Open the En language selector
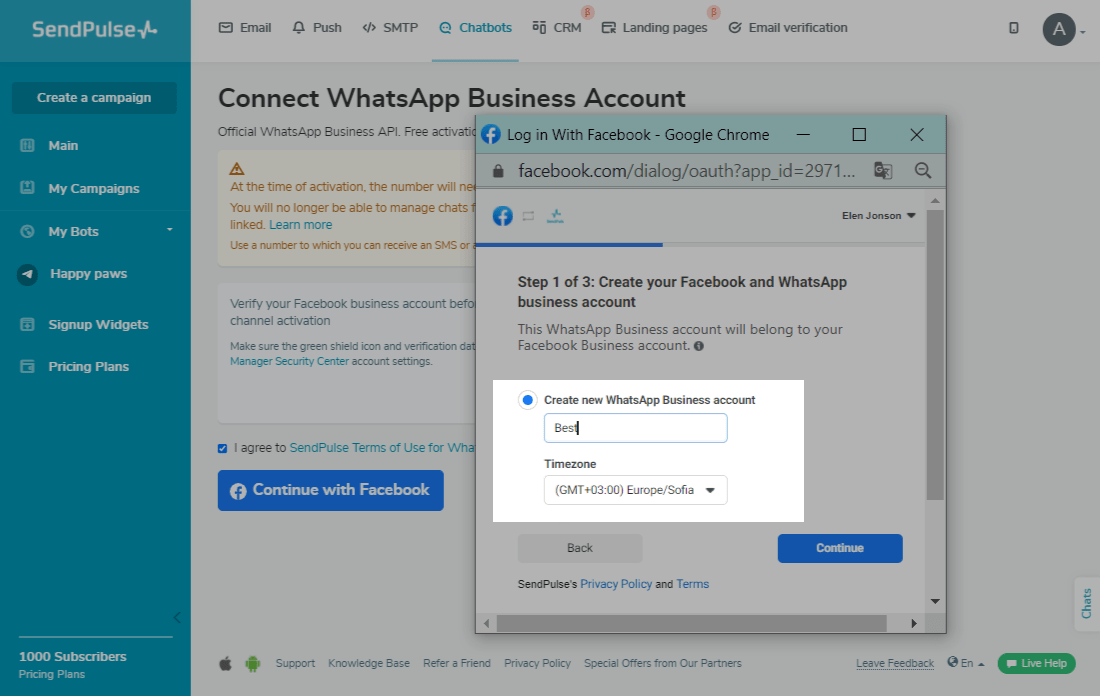This screenshot has width=1100, height=696. coord(966,663)
